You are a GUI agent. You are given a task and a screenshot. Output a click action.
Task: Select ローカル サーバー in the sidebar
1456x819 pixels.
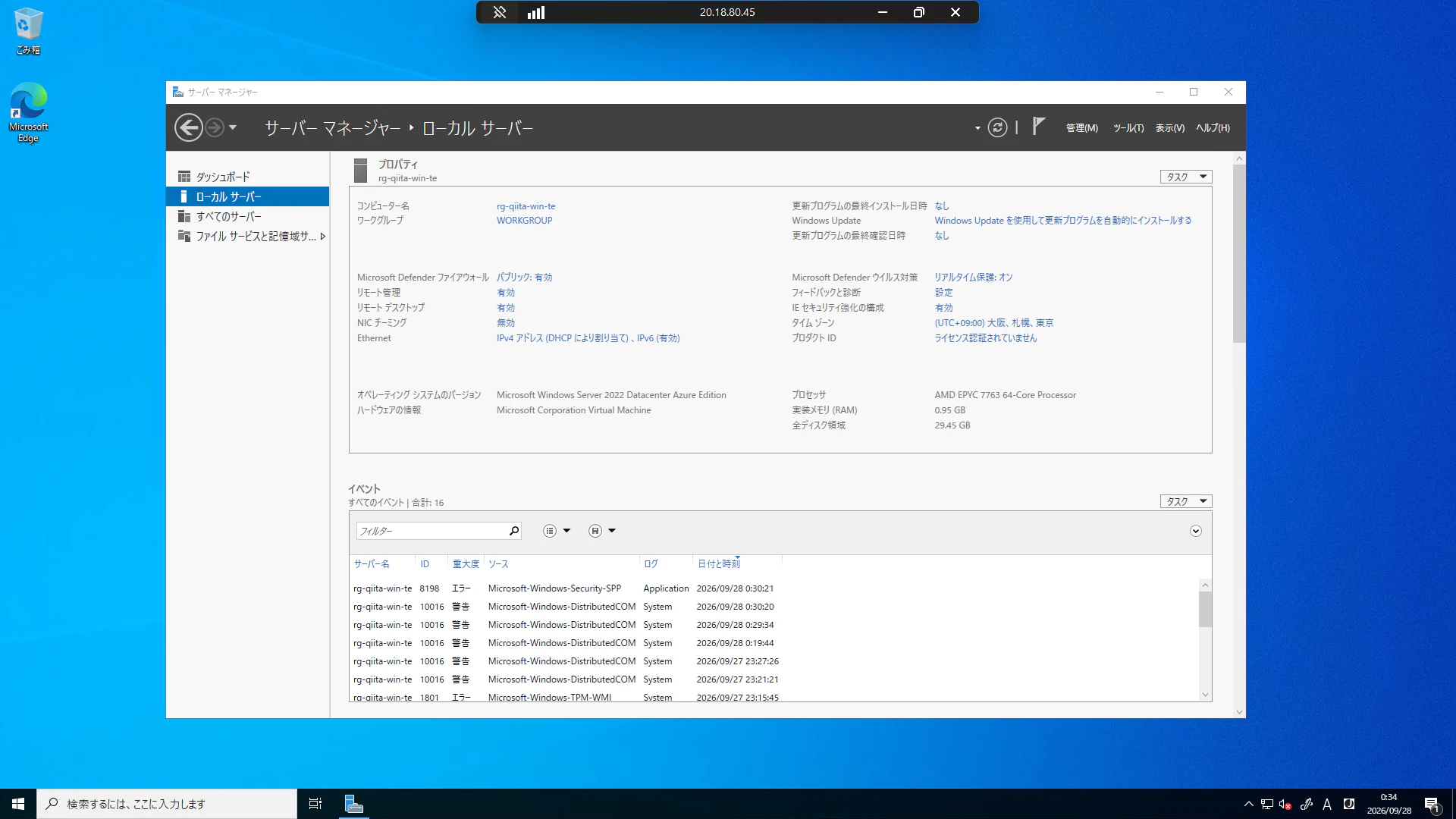click(x=247, y=196)
